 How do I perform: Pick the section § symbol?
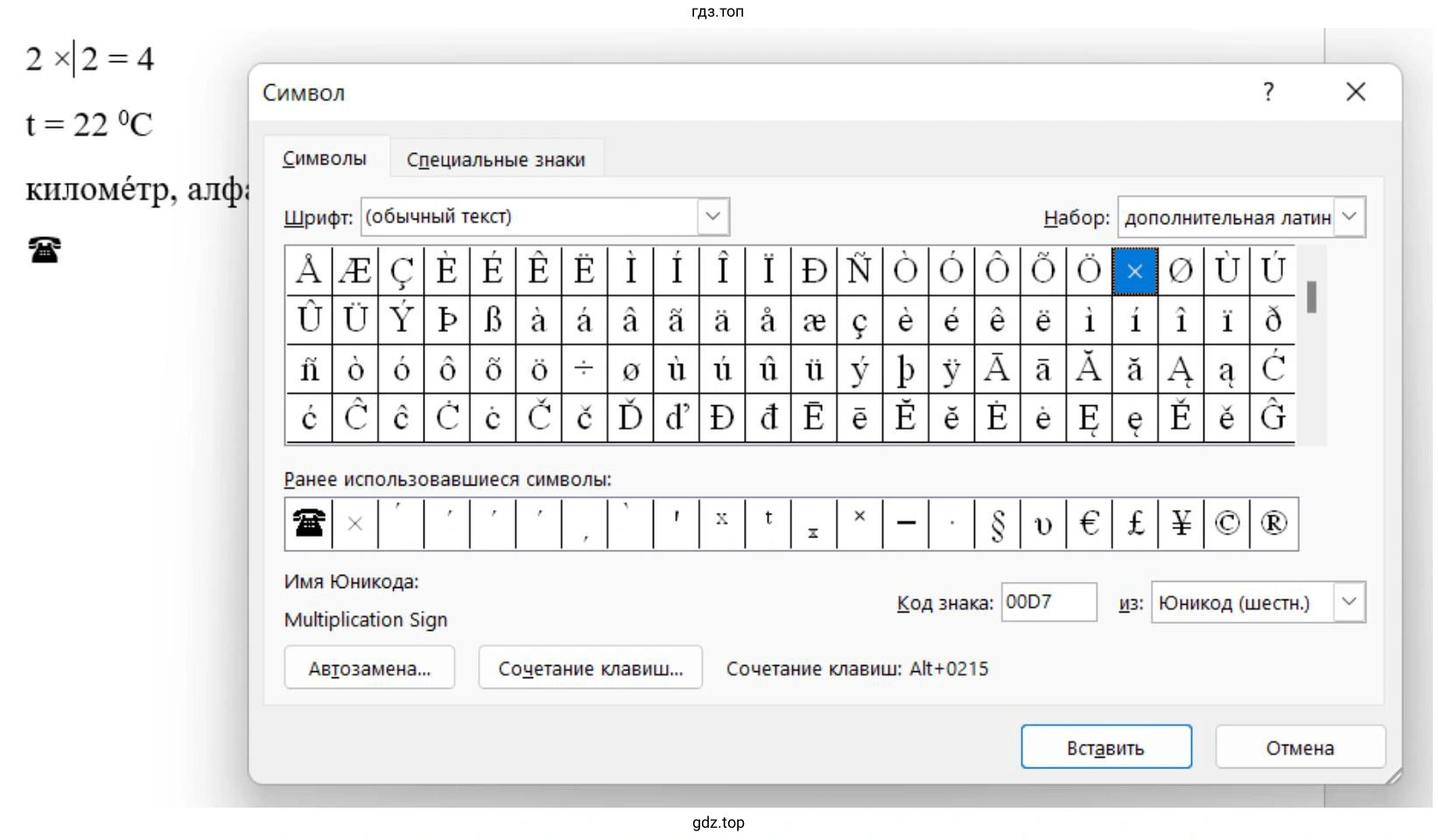click(x=997, y=523)
